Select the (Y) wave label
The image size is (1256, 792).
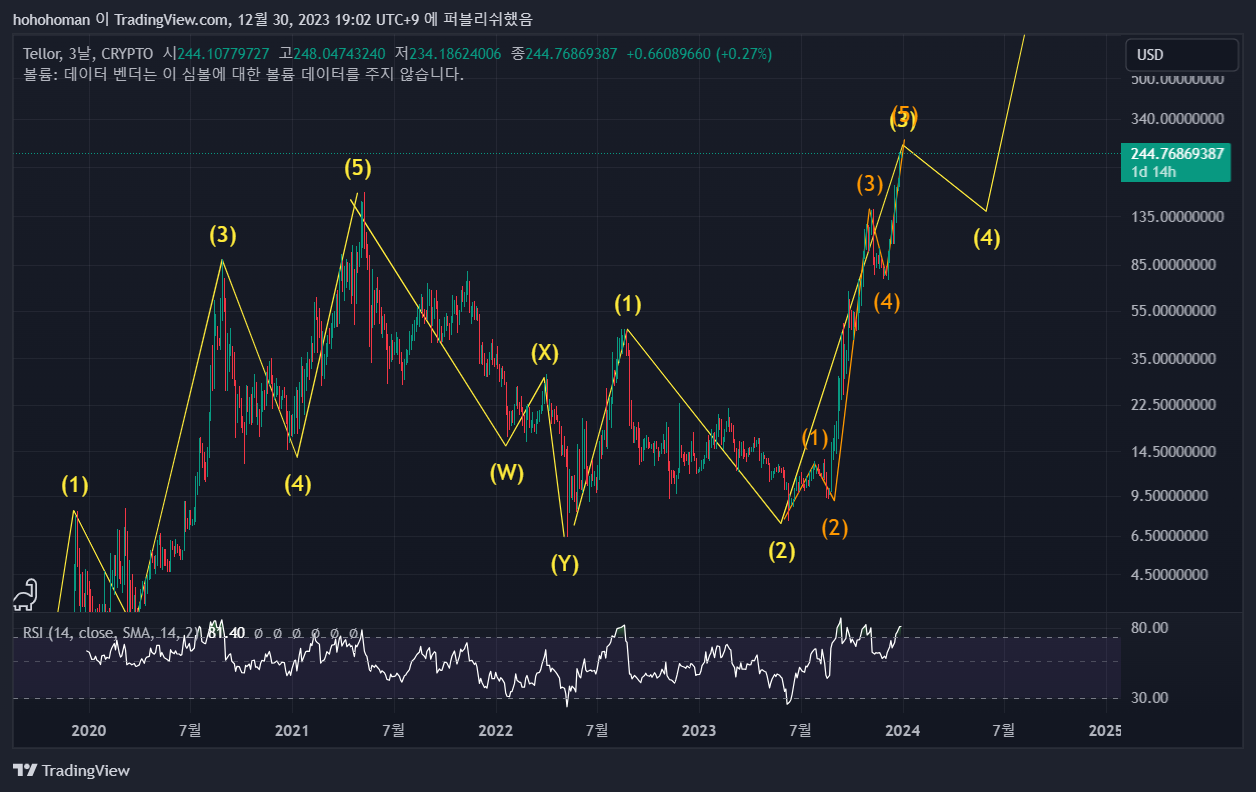point(565,564)
